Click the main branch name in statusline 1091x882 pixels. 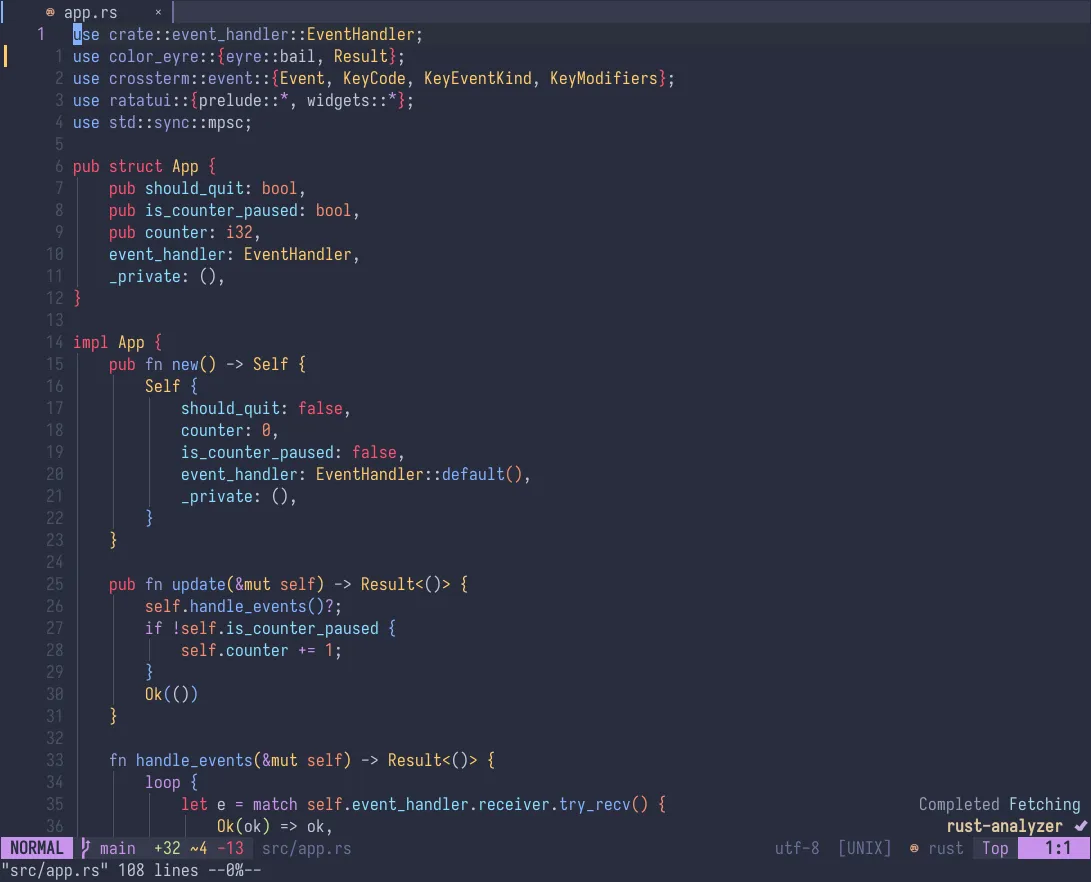click(118, 848)
